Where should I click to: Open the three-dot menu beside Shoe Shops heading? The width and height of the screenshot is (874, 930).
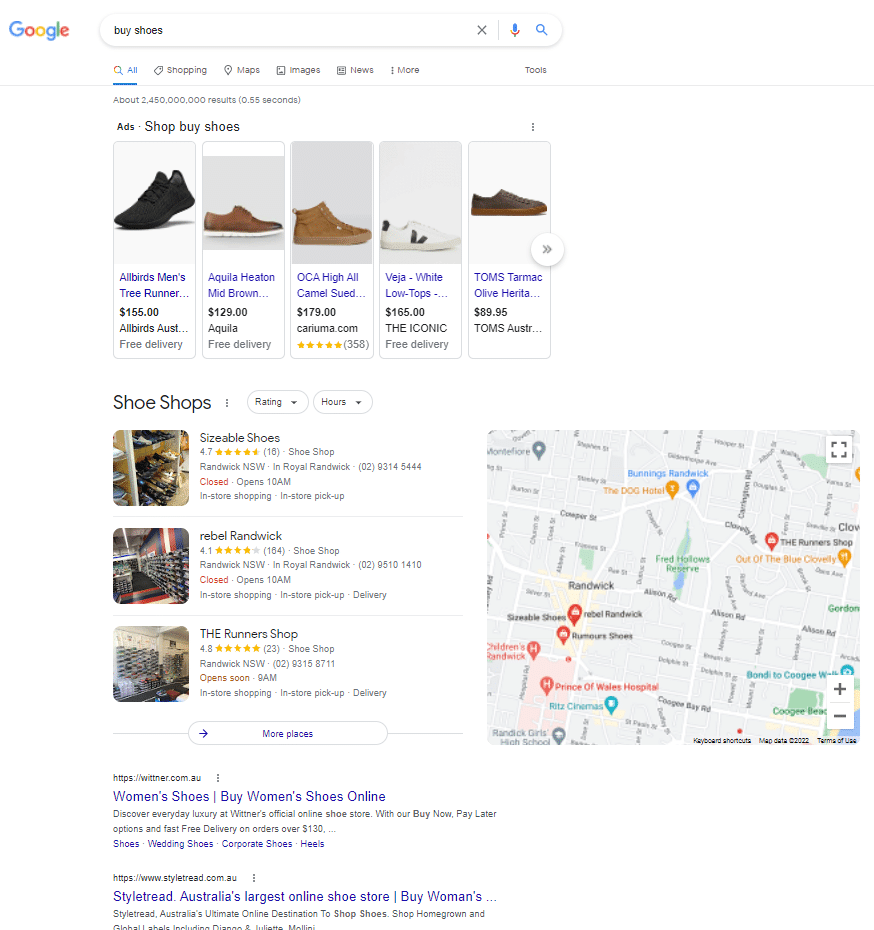pyautogui.click(x=227, y=402)
